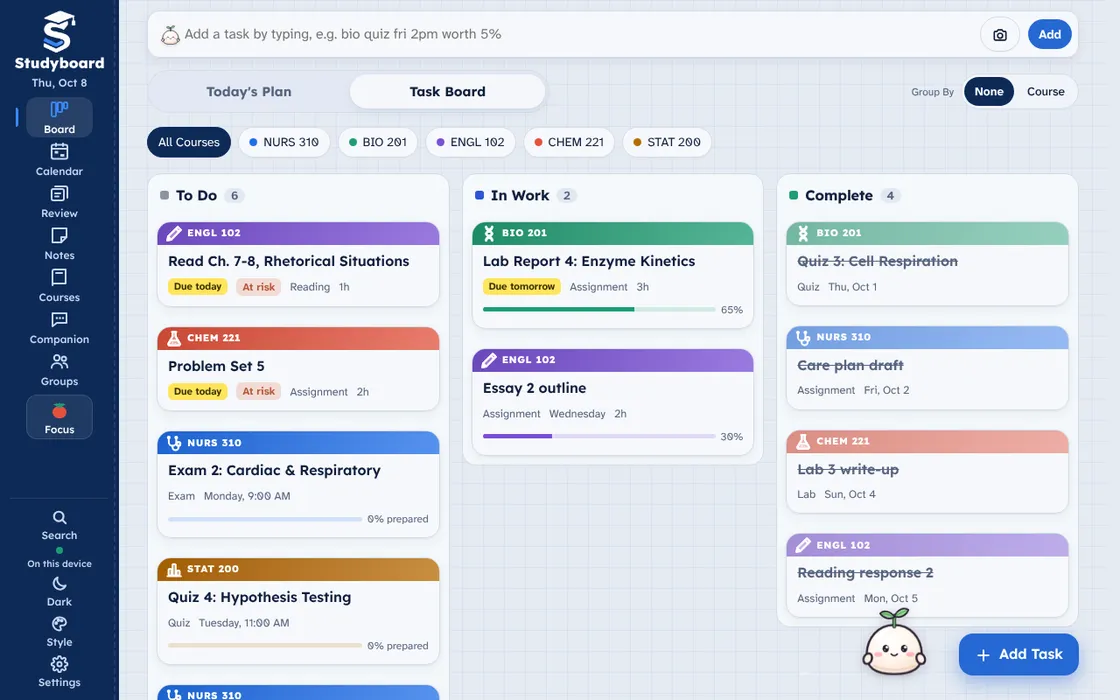Click the camera icon beside Add
The height and width of the screenshot is (700, 1120).
tap(1000, 34)
